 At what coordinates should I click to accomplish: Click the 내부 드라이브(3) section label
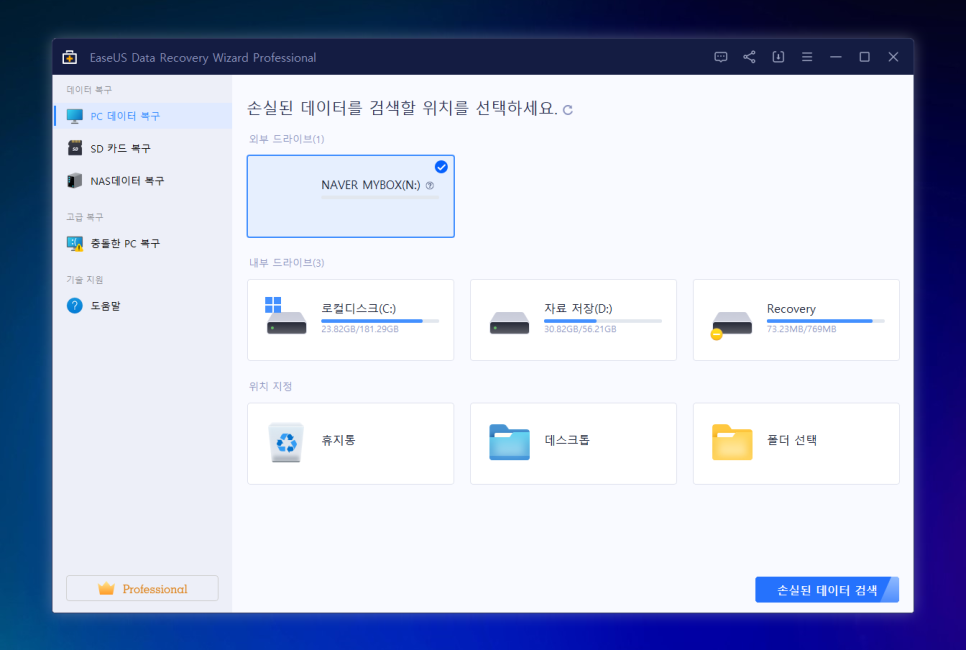pos(286,263)
